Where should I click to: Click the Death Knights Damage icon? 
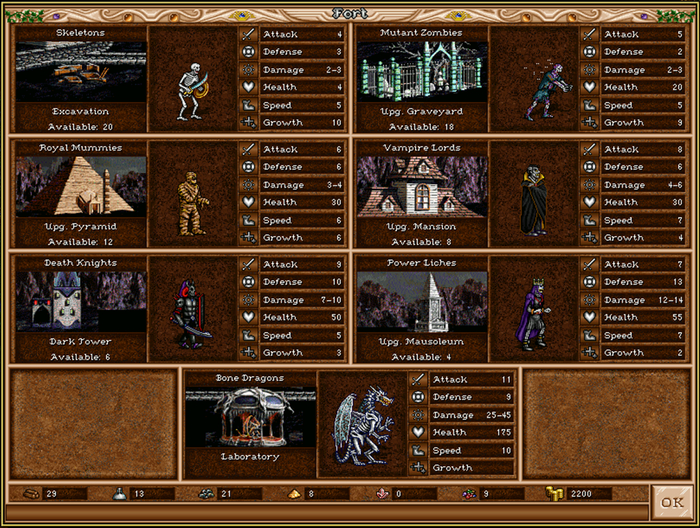[248, 300]
